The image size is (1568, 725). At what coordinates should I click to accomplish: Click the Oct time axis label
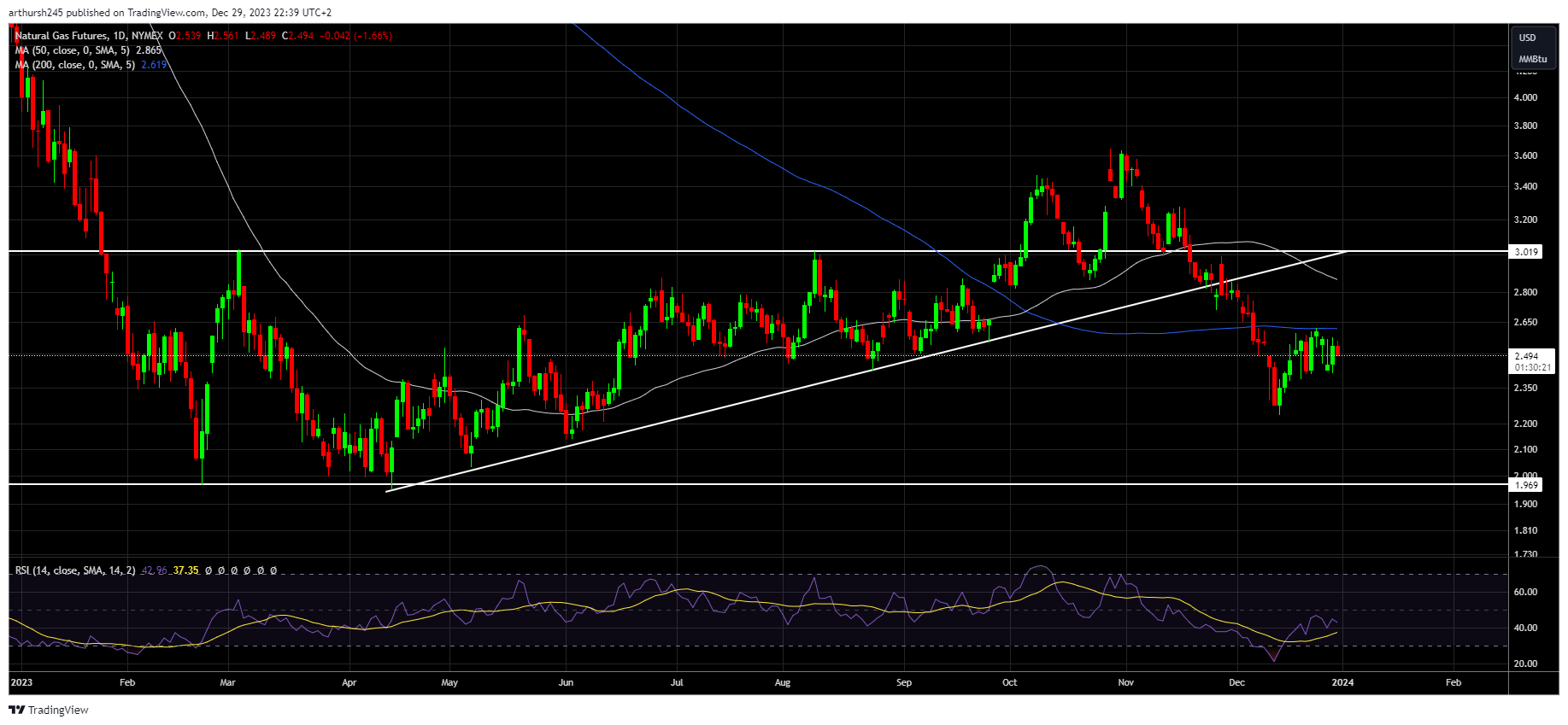click(x=1010, y=682)
